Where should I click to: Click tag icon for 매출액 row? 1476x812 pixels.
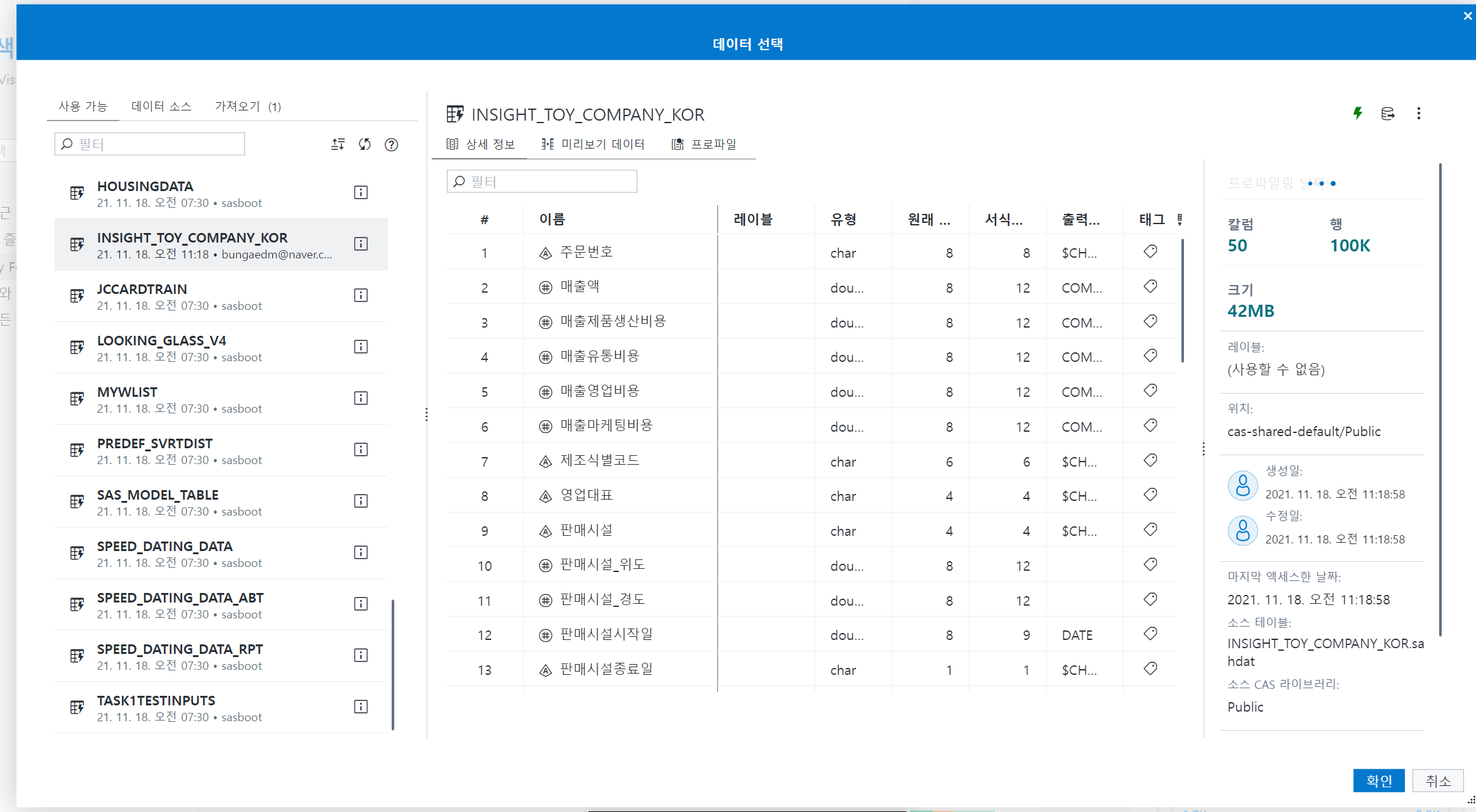click(1150, 287)
